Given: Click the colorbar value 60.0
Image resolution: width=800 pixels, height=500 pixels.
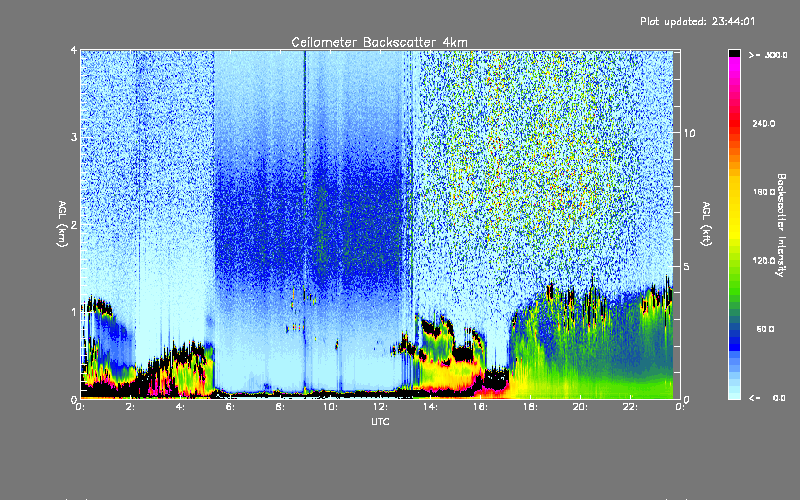Looking at the screenshot, I should (765, 329).
